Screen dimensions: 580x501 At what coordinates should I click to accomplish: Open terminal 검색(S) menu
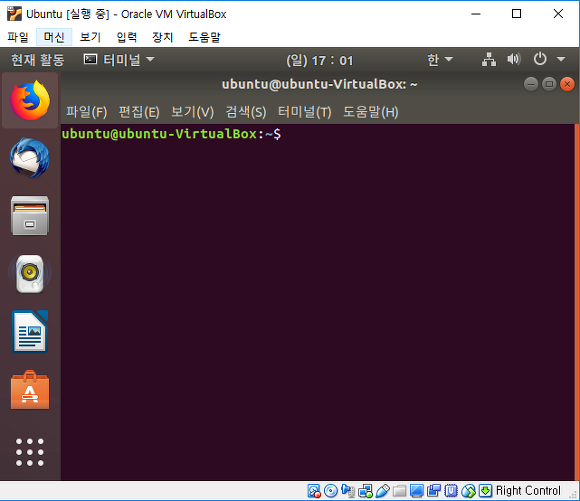point(246,112)
